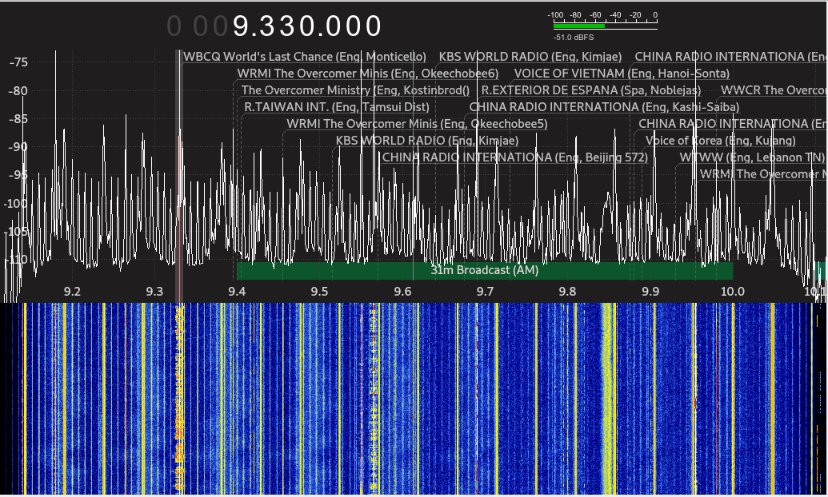The width and height of the screenshot is (828, 497).
Task: Select R.EXTERIOR DE ESPANA (Spa, Noblejas) bookmark
Action: click(x=591, y=90)
